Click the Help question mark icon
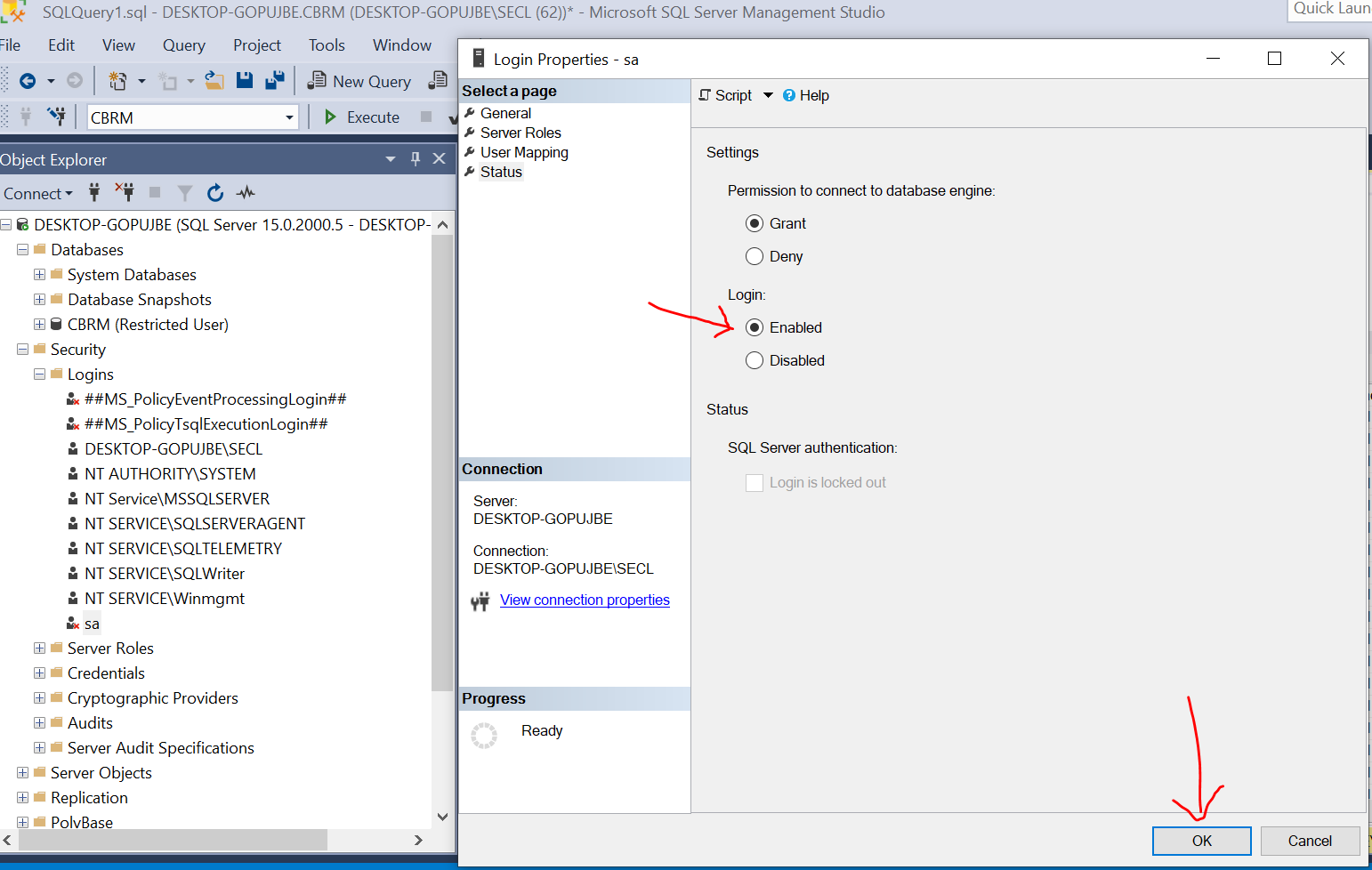 coord(789,95)
